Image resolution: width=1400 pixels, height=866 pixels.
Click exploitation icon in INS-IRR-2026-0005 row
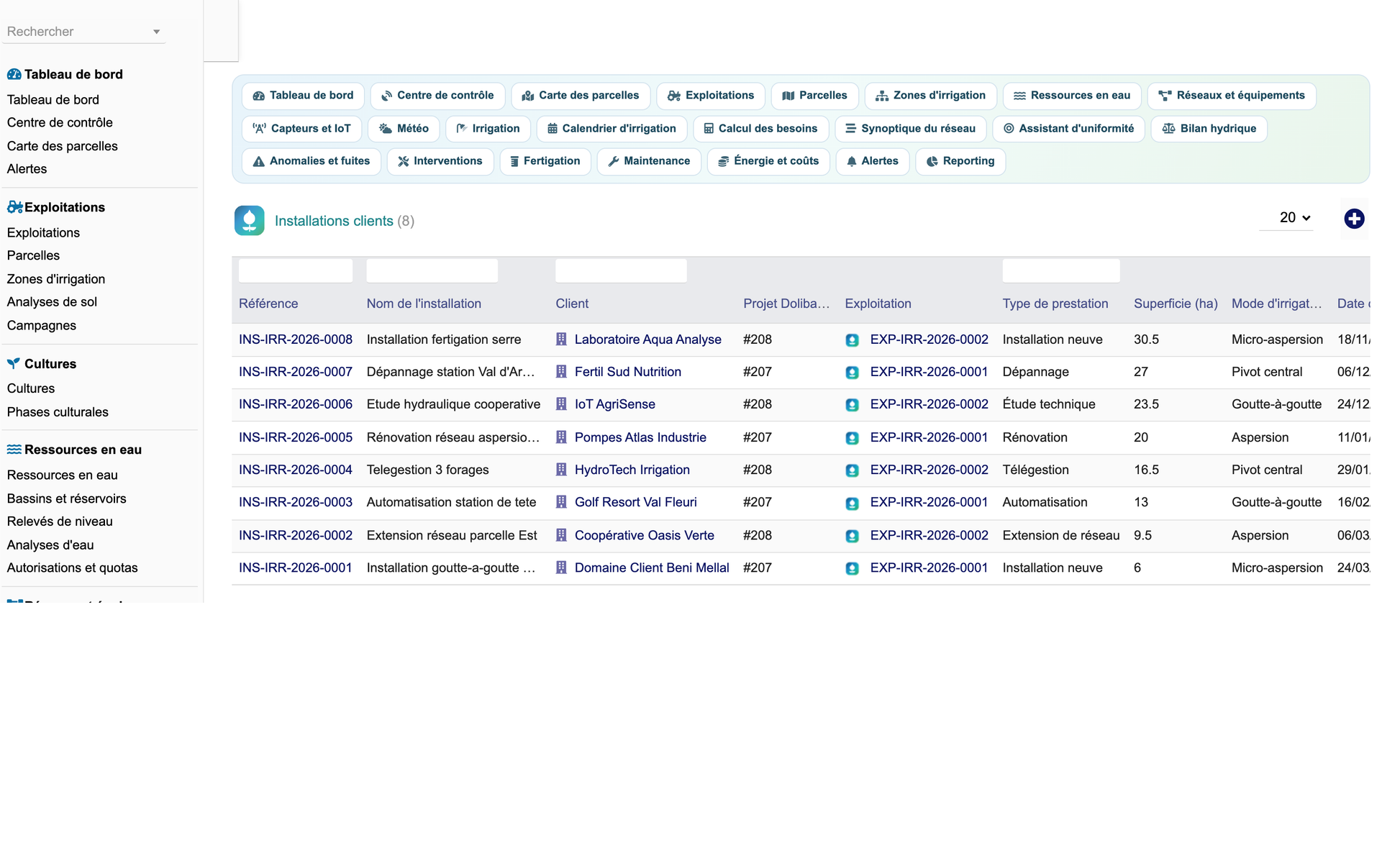coord(853,438)
